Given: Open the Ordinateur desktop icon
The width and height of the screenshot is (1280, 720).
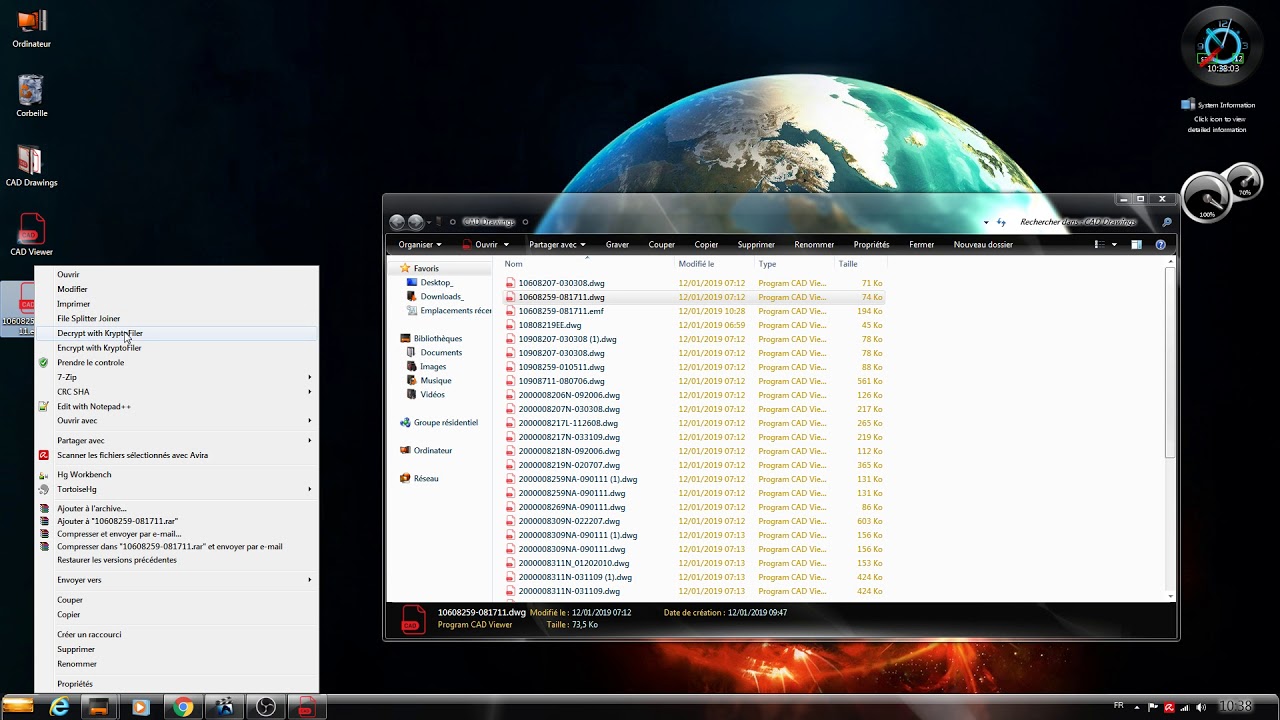Looking at the screenshot, I should pyautogui.click(x=32, y=27).
